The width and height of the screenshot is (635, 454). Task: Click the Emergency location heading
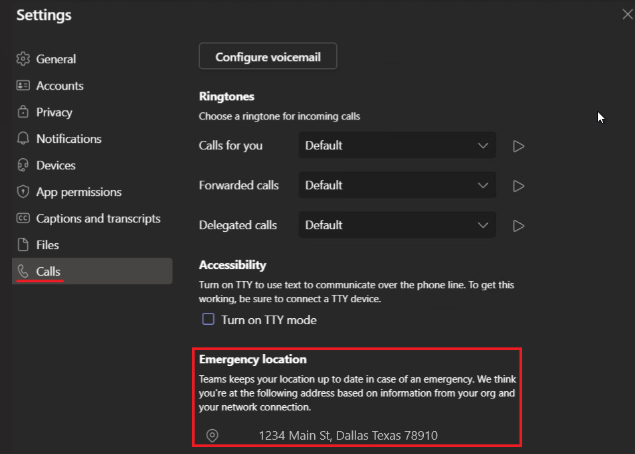253,359
